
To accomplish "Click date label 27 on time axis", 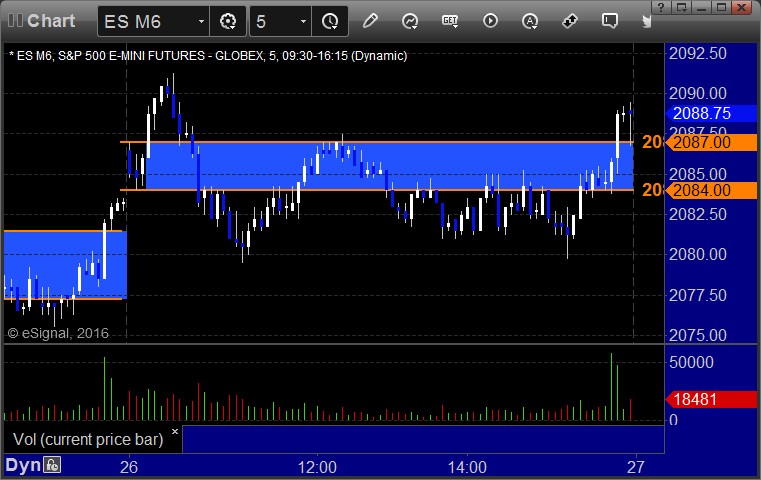I will (x=636, y=467).
